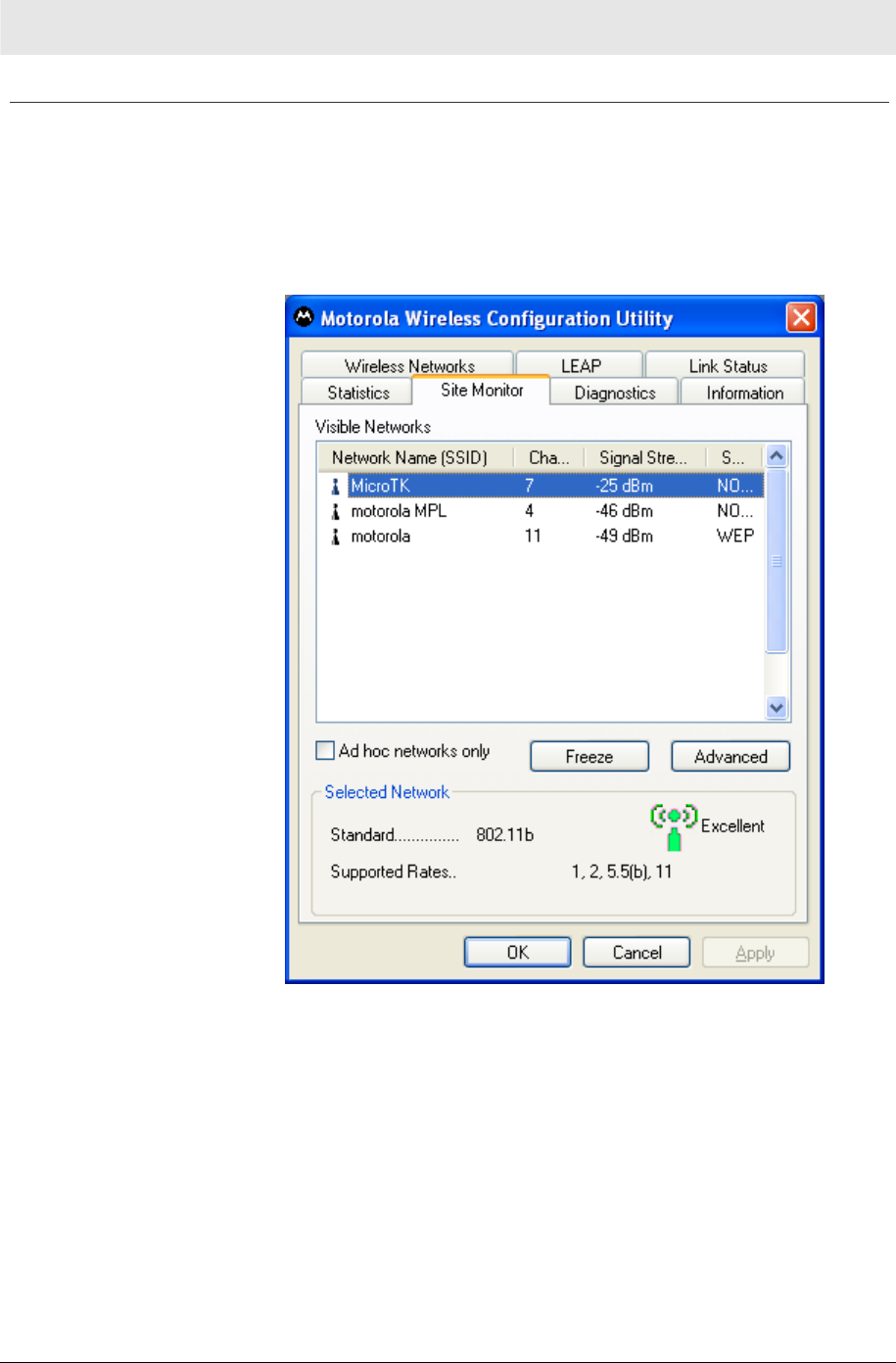896x1363 pixels.
Task: Click the network icon beside MicroTK
Action: (336, 486)
